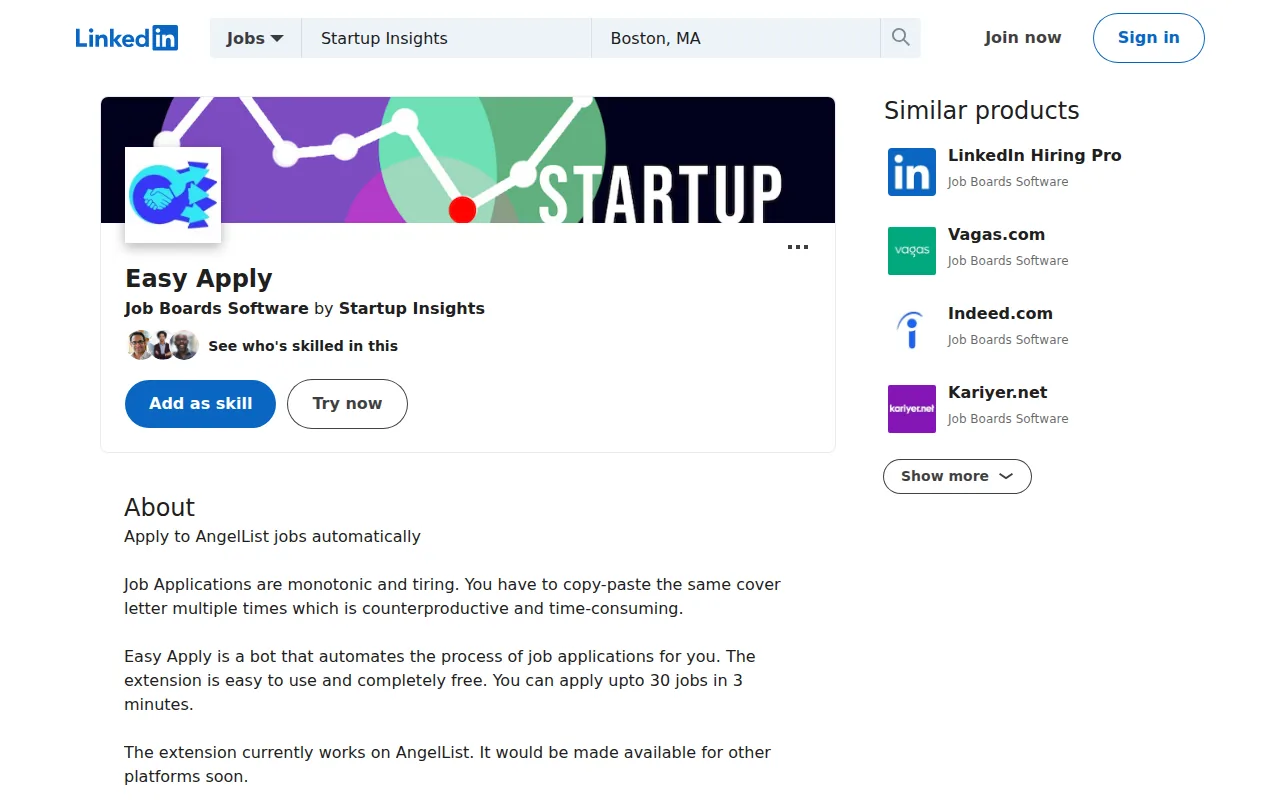The image size is (1280, 800).
Task: Open LinkedIn Hiring Pro product title
Action: pyautogui.click(x=1035, y=155)
